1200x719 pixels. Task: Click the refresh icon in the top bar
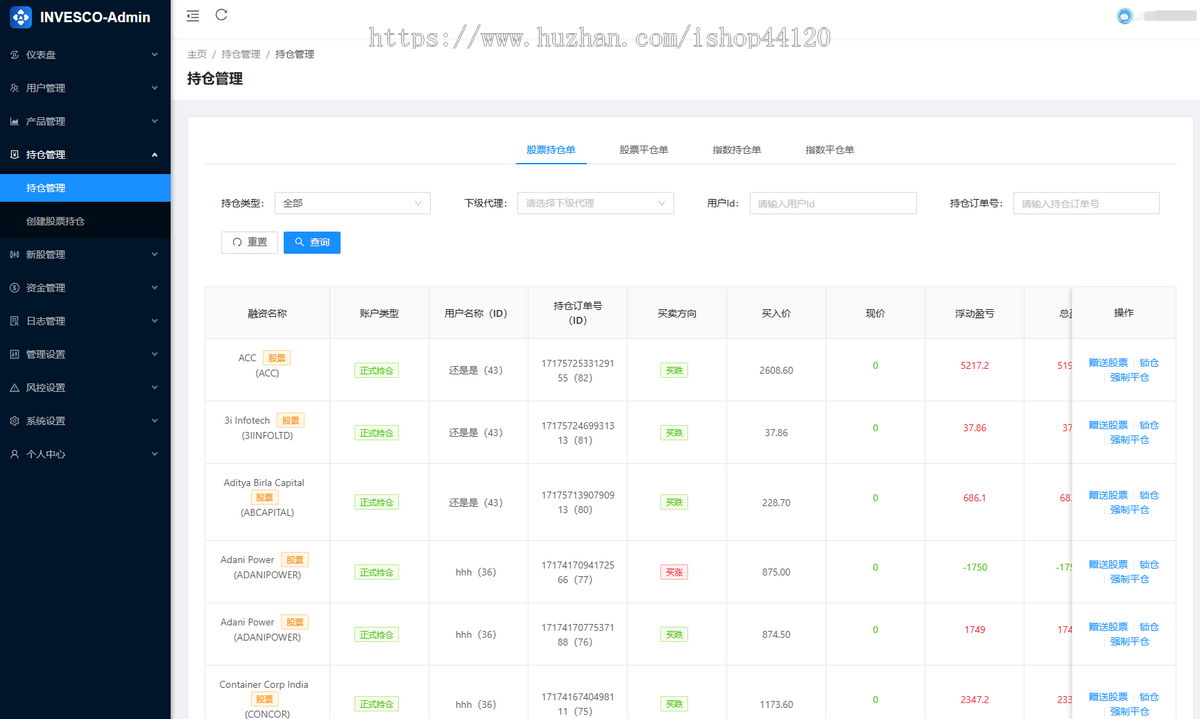221,15
